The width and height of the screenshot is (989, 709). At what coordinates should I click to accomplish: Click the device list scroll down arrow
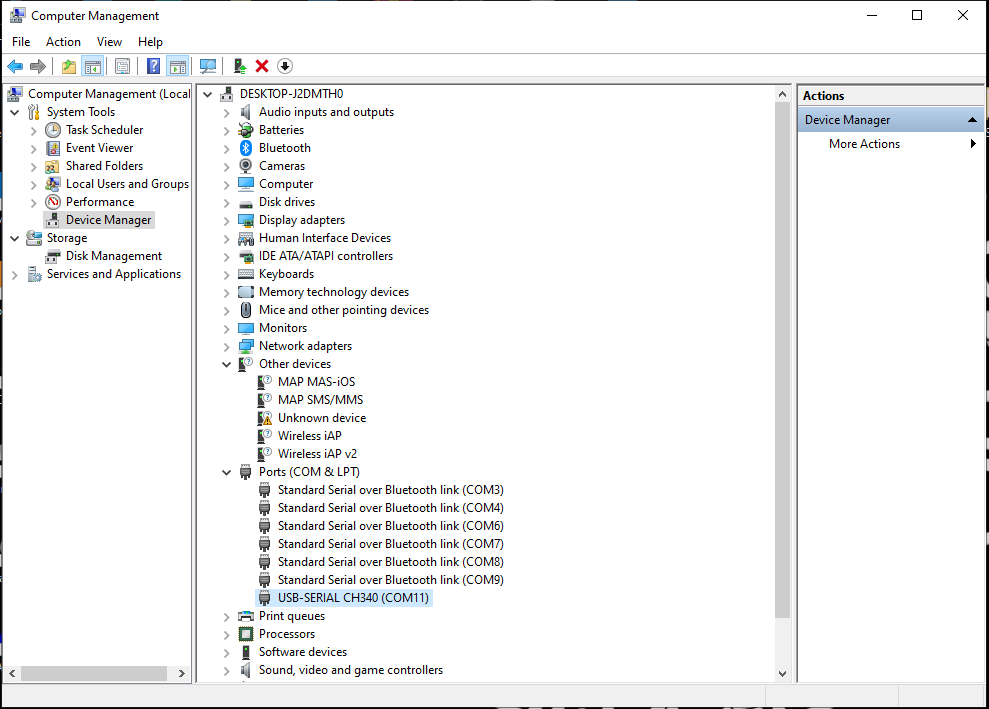(x=782, y=674)
